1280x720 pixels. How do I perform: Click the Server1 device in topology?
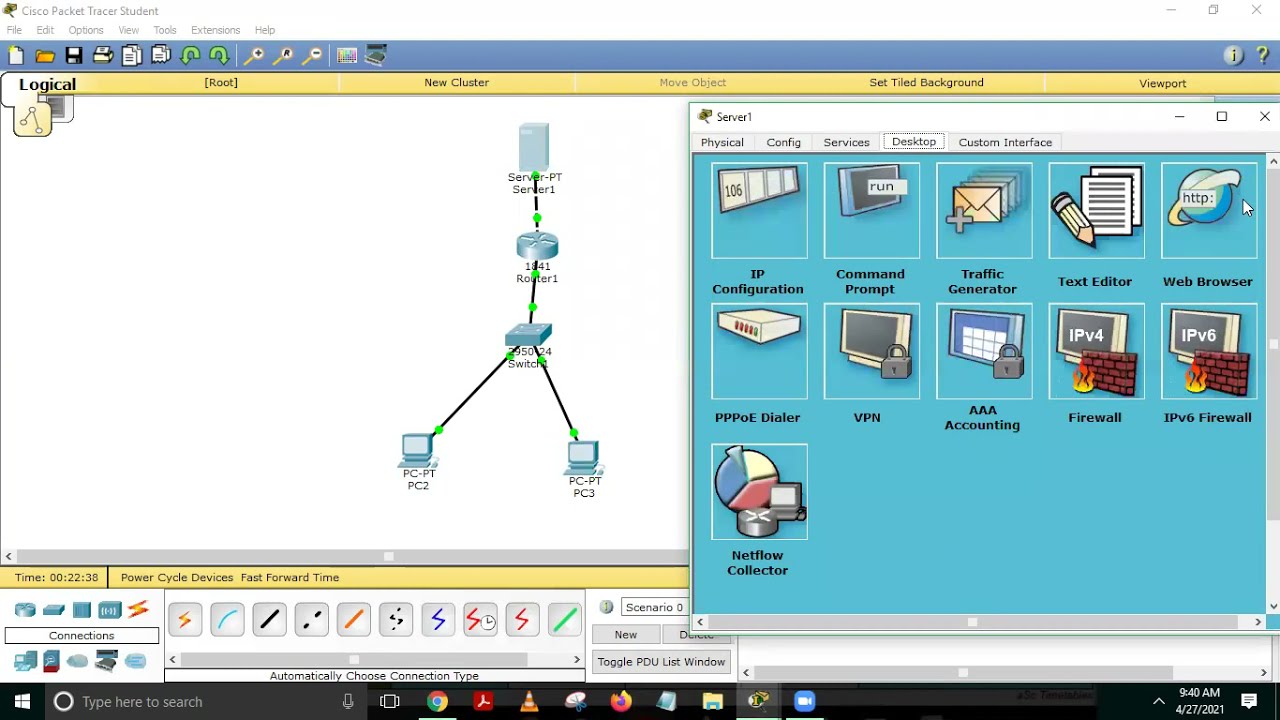[534, 149]
